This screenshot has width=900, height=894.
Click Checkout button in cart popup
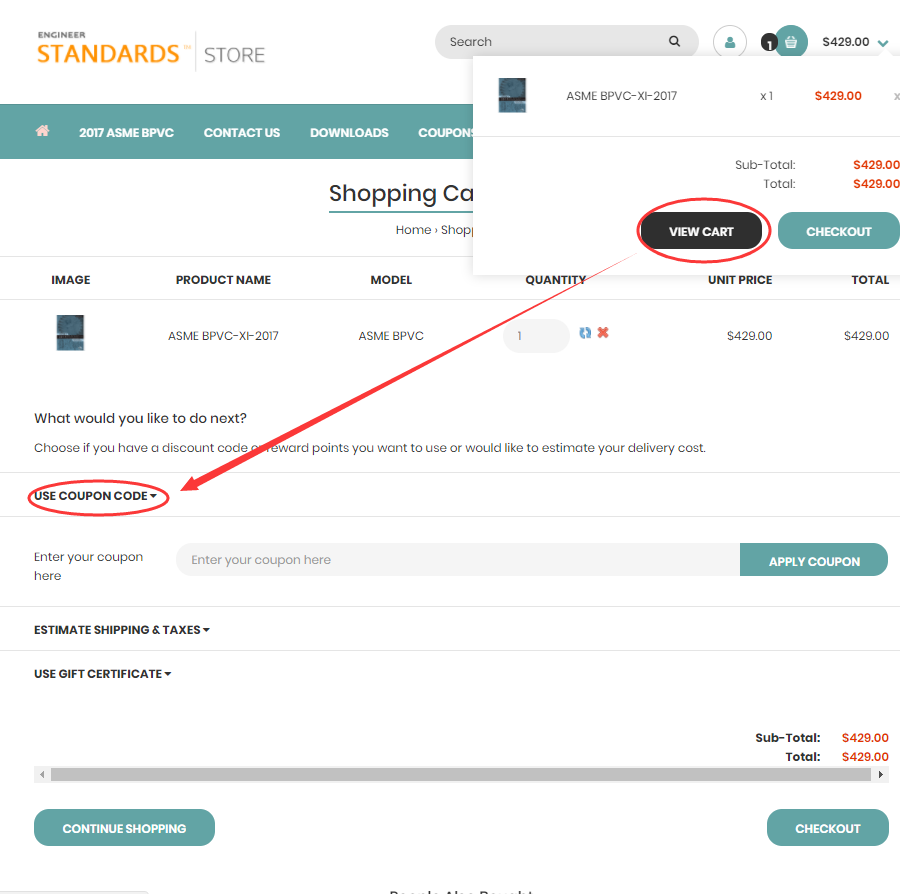[x=839, y=231]
